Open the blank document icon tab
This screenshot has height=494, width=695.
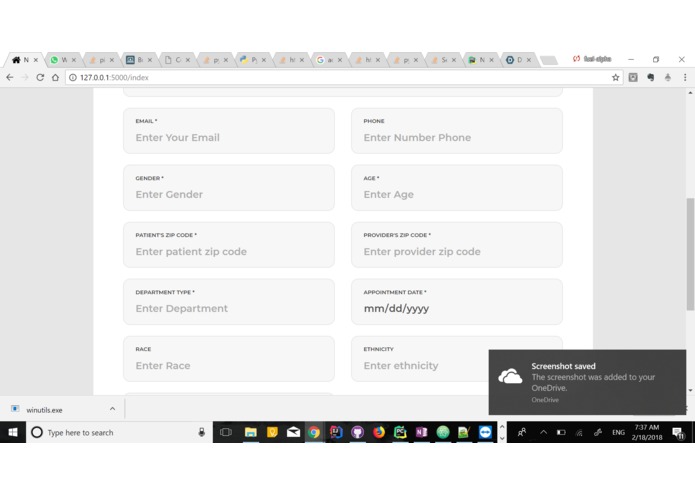176,60
